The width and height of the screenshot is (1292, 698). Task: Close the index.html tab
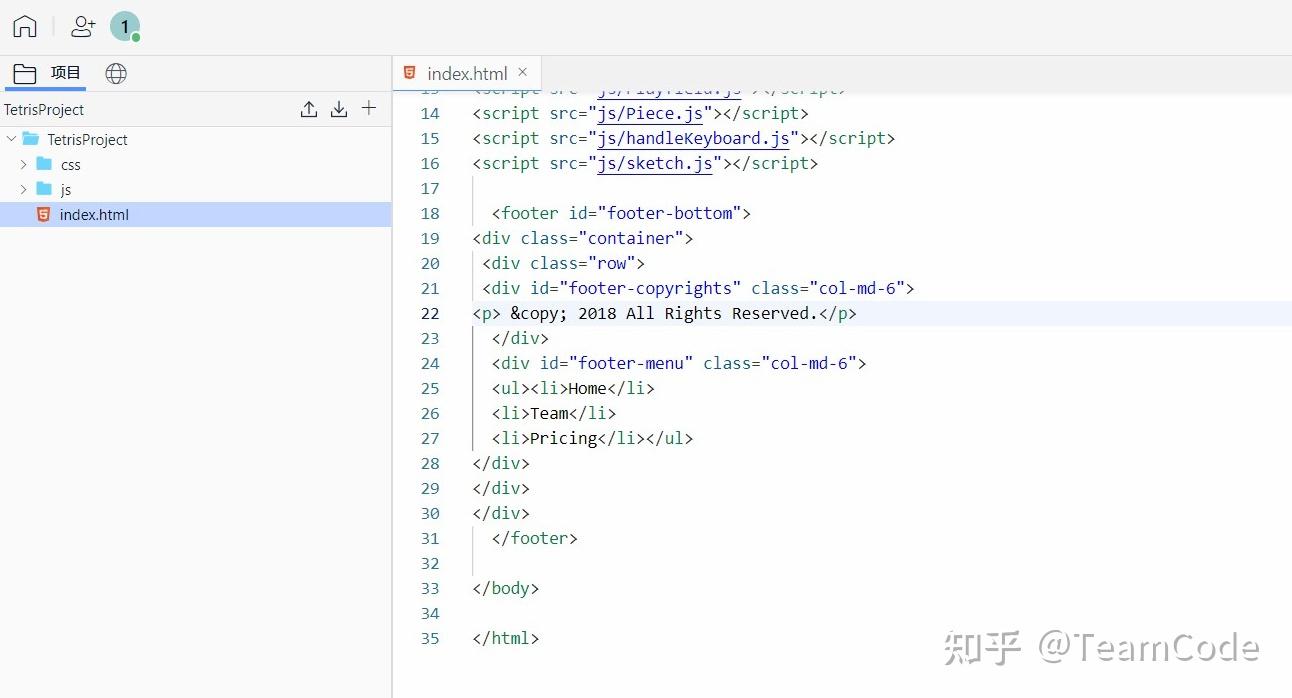point(522,72)
